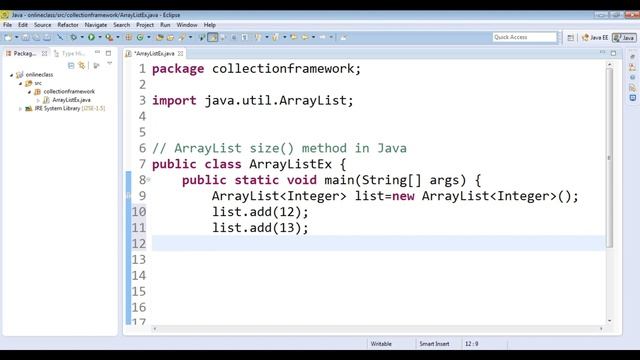Click the Open Perspective icon
Screen dimensions: 640x360
571,38
